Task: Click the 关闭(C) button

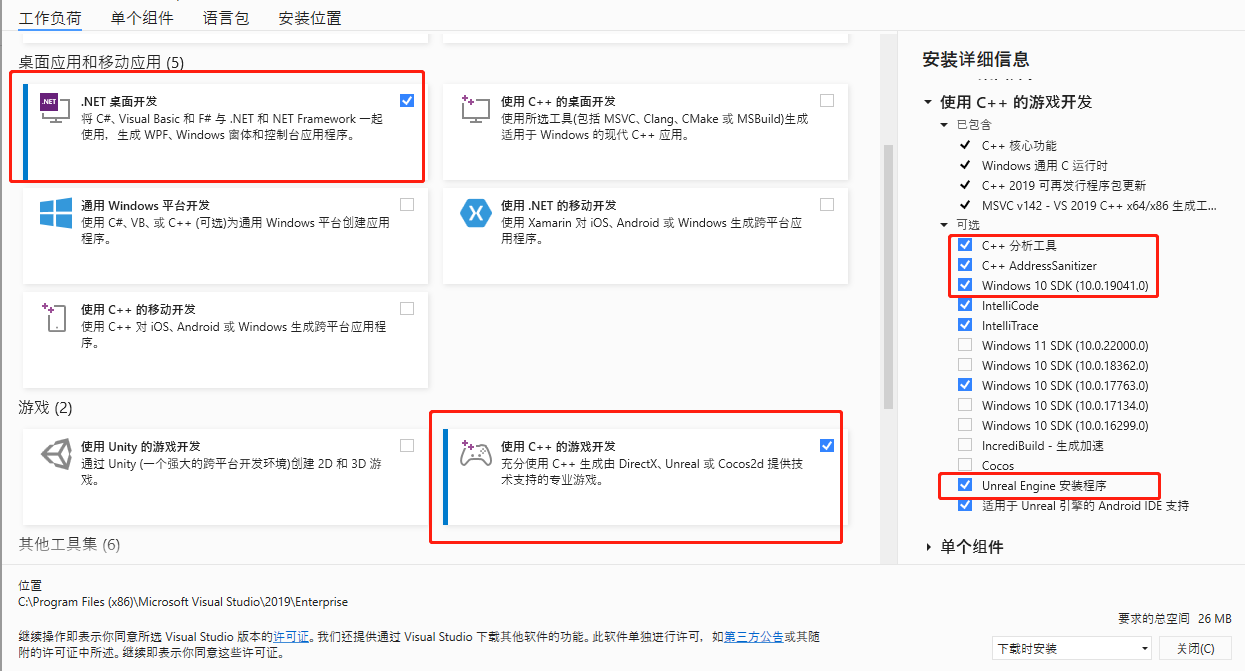Action: point(1196,648)
